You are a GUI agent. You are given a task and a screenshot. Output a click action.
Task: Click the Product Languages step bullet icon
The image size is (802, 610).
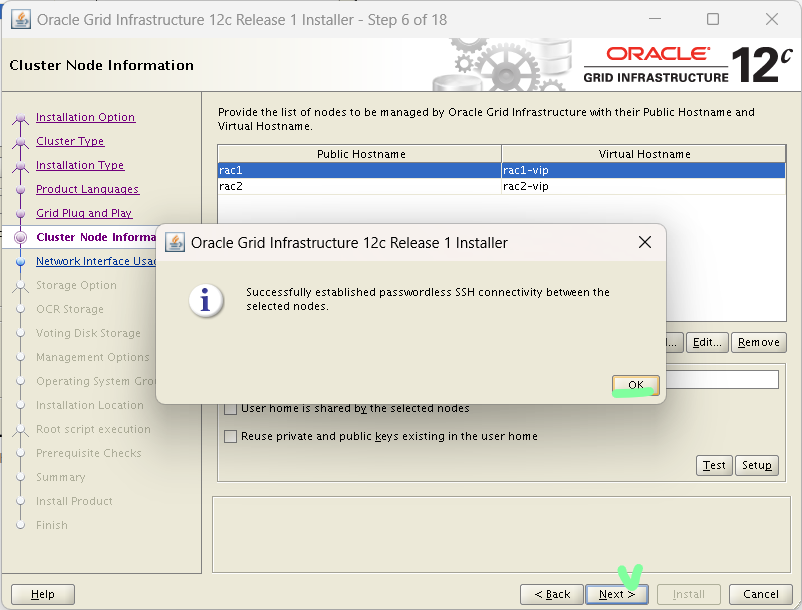20,190
